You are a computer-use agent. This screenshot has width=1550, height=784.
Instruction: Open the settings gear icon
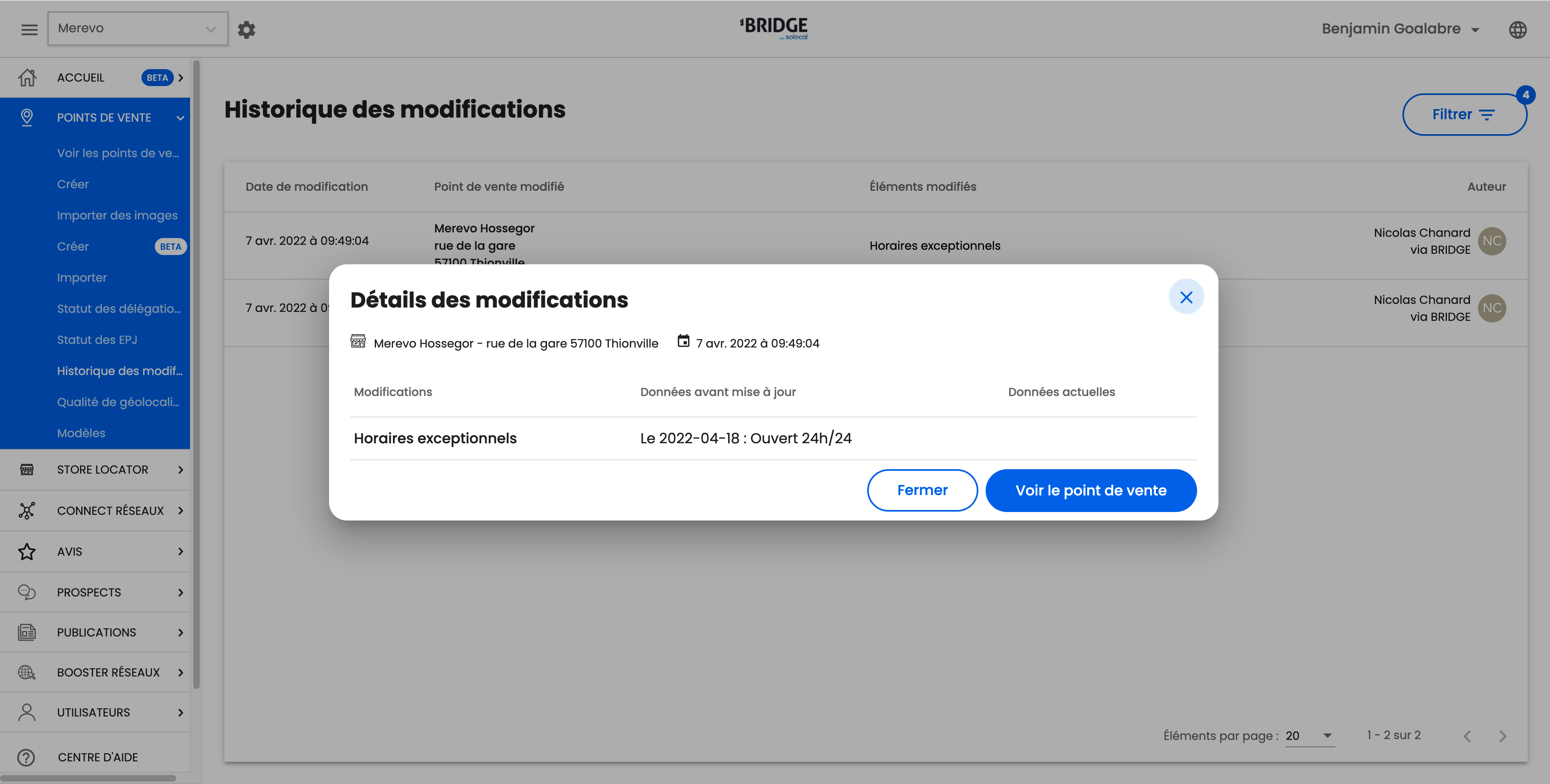pyautogui.click(x=246, y=30)
